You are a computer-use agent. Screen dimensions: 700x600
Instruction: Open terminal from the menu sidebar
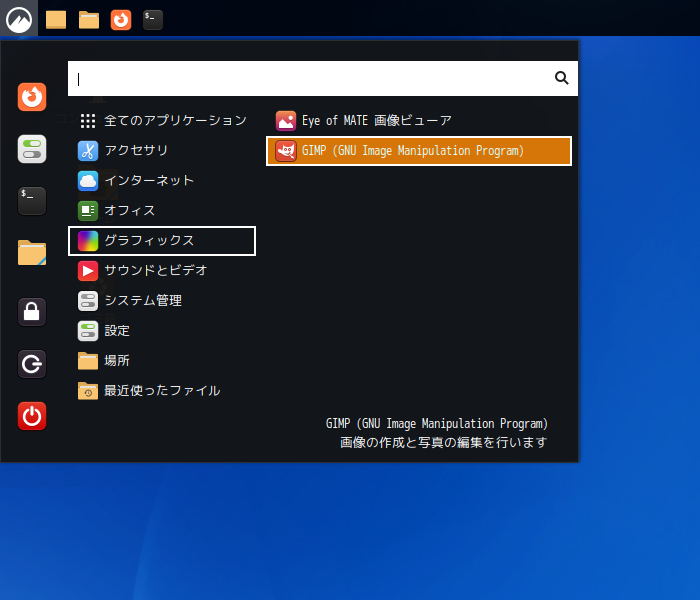click(32, 201)
